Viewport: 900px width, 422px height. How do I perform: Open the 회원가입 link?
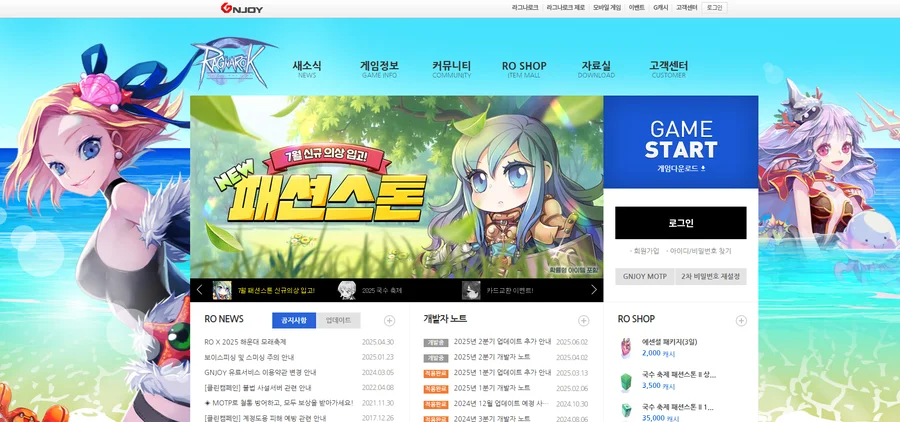click(x=646, y=251)
